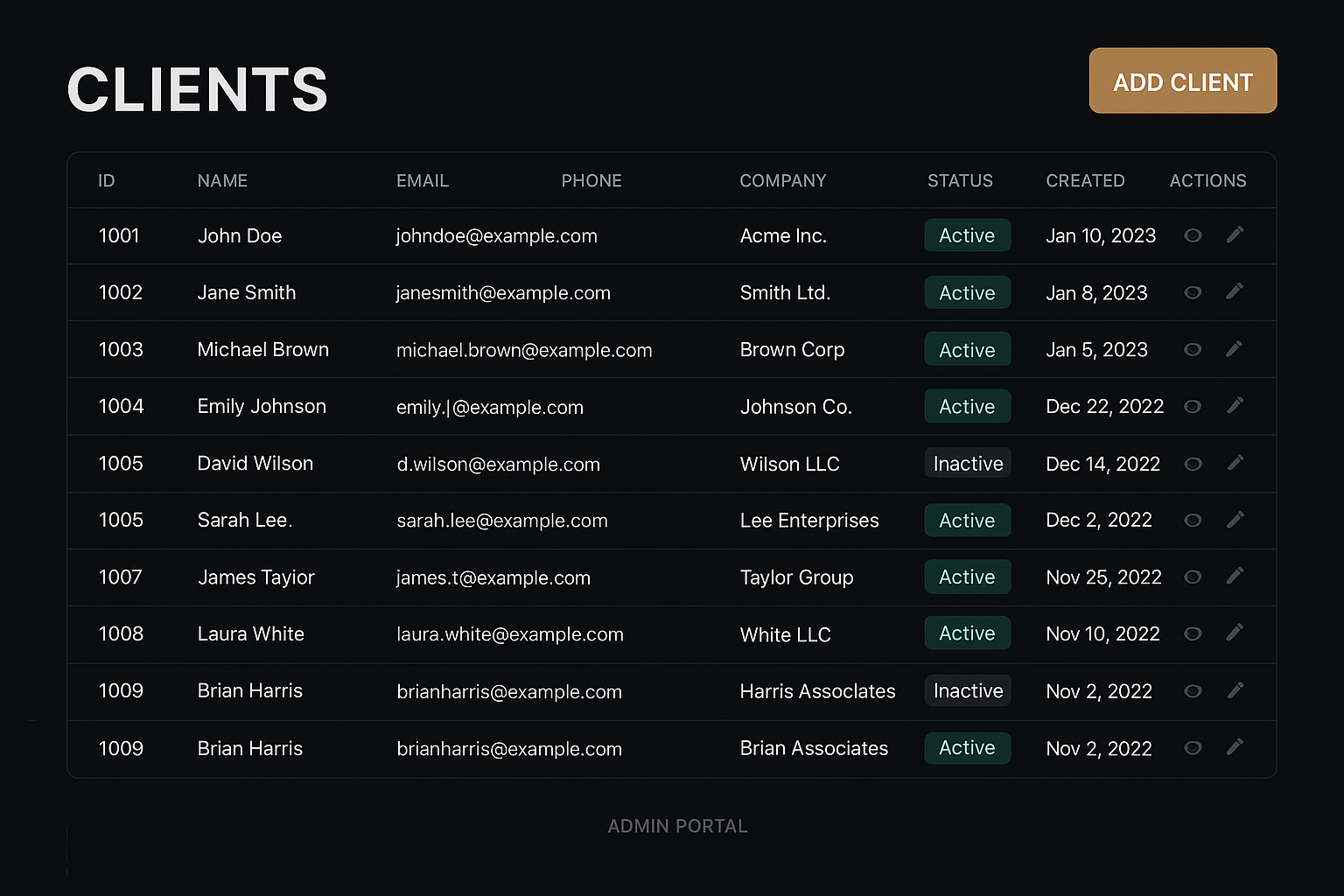
Task: Click the edit pencil for James Tayior
Action: [1235, 577]
